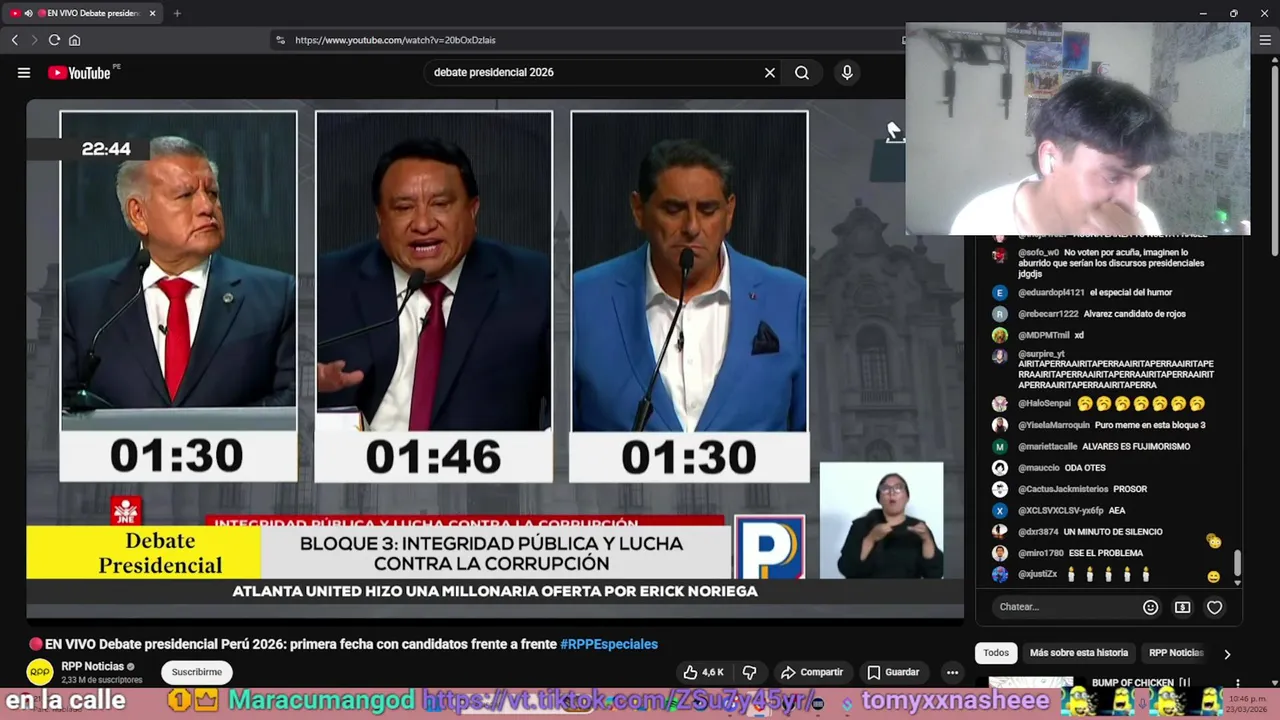The image size is (1280, 720).
Task: Select the RPP Noticias filter chip
Action: pyautogui.click(x=1176, y=653)
